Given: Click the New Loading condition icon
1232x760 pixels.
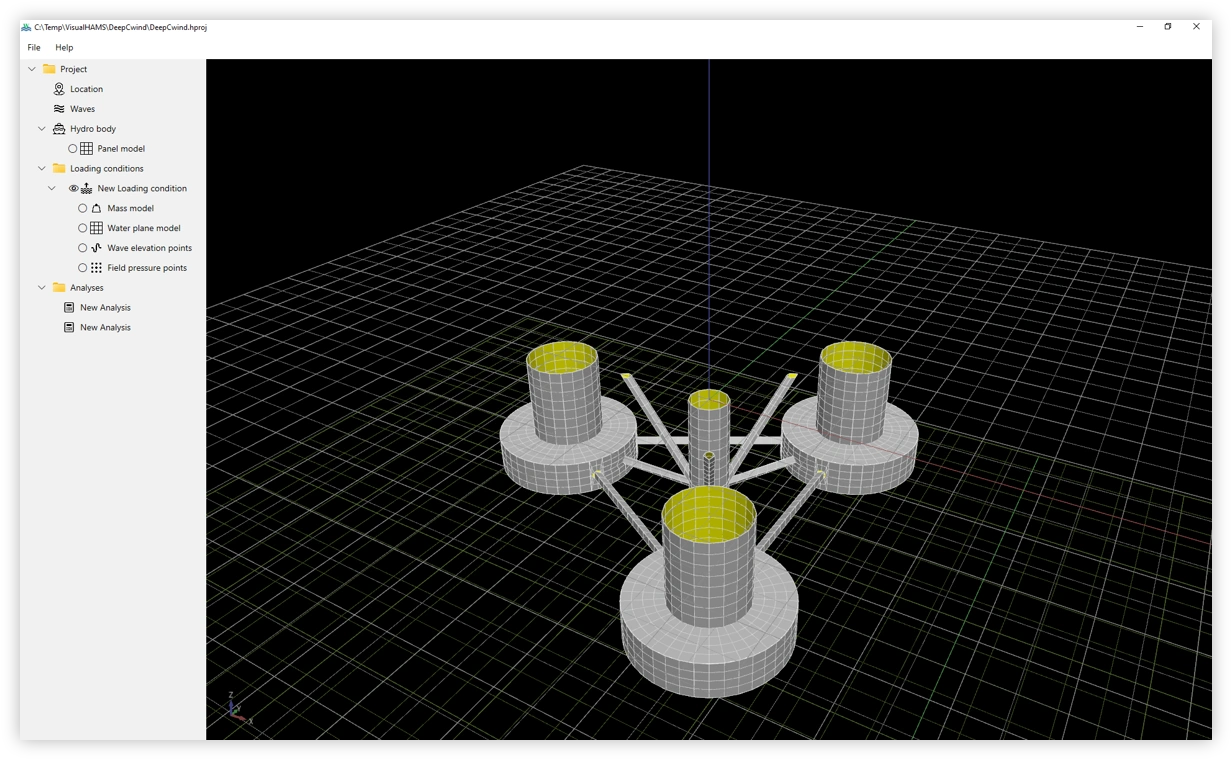Looking at the screenshot, I should tap(87, 188).
